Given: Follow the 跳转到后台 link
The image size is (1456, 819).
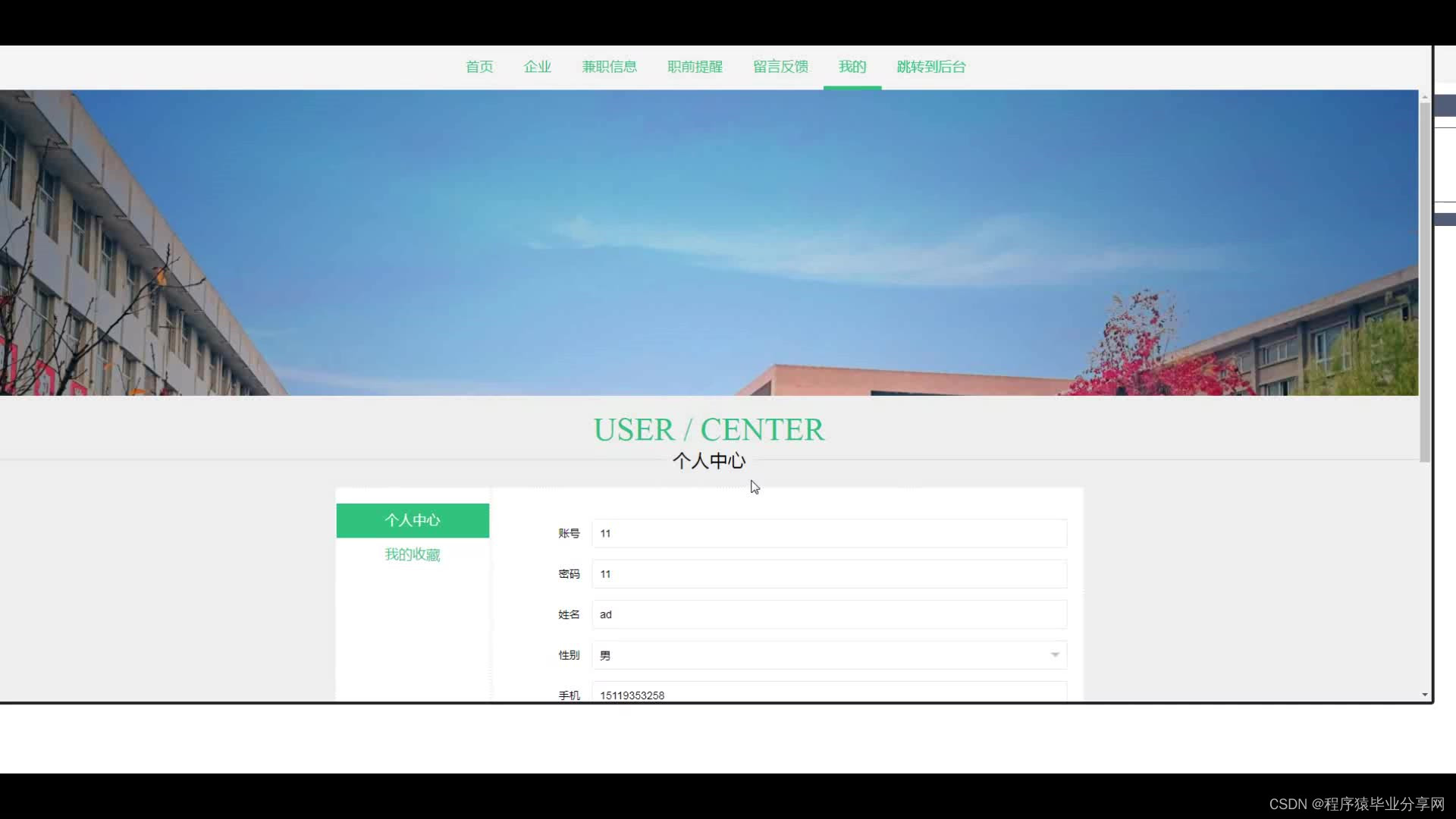Looking at the screenshot, I should coord(931,67).
